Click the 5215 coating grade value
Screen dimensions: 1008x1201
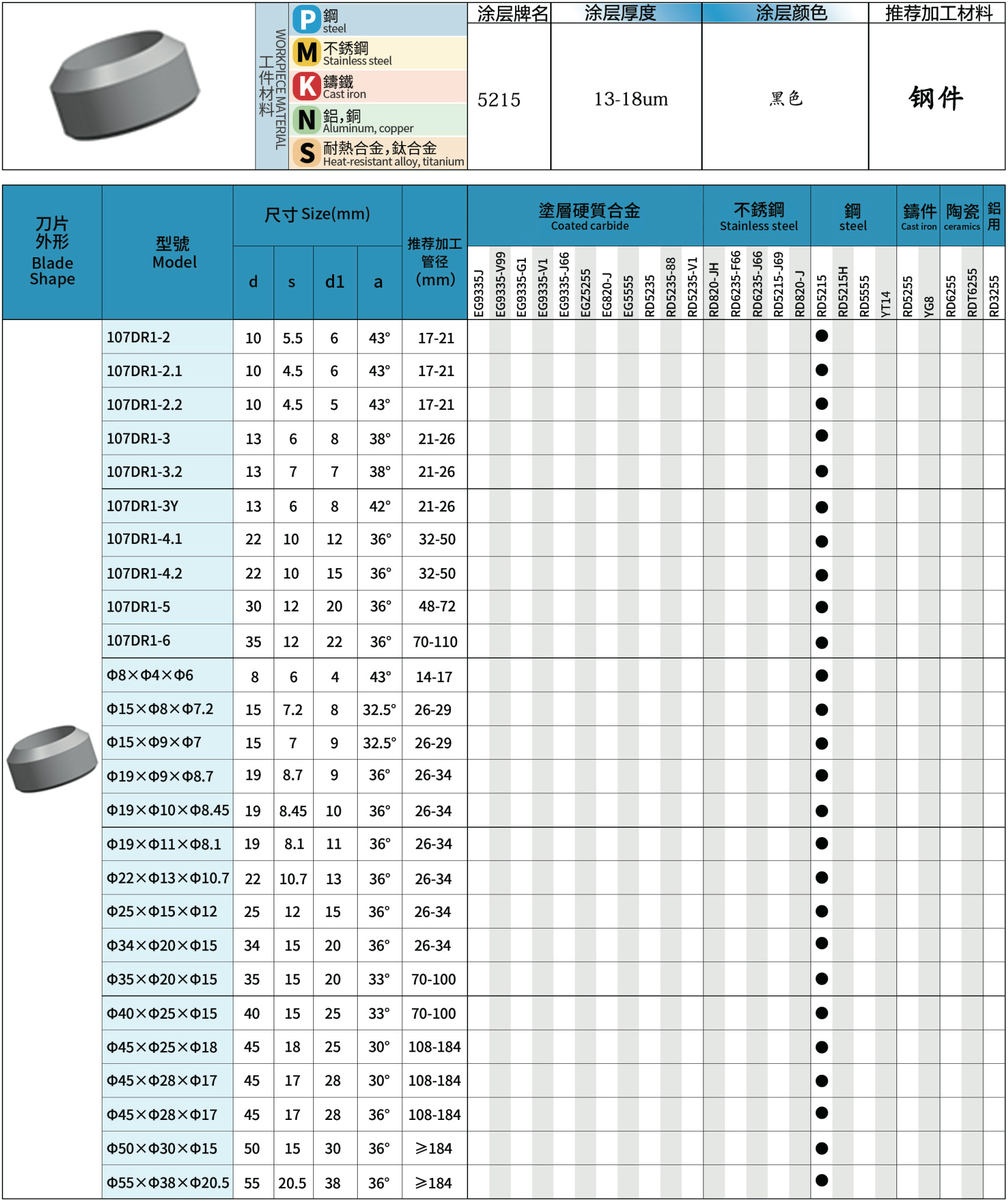(499, 100)
